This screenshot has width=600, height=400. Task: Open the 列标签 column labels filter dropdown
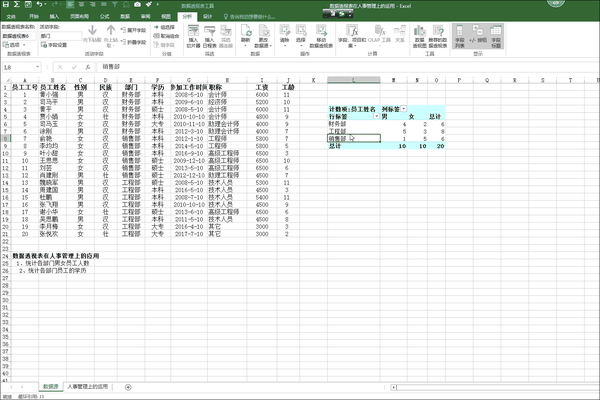click(404, 109)
